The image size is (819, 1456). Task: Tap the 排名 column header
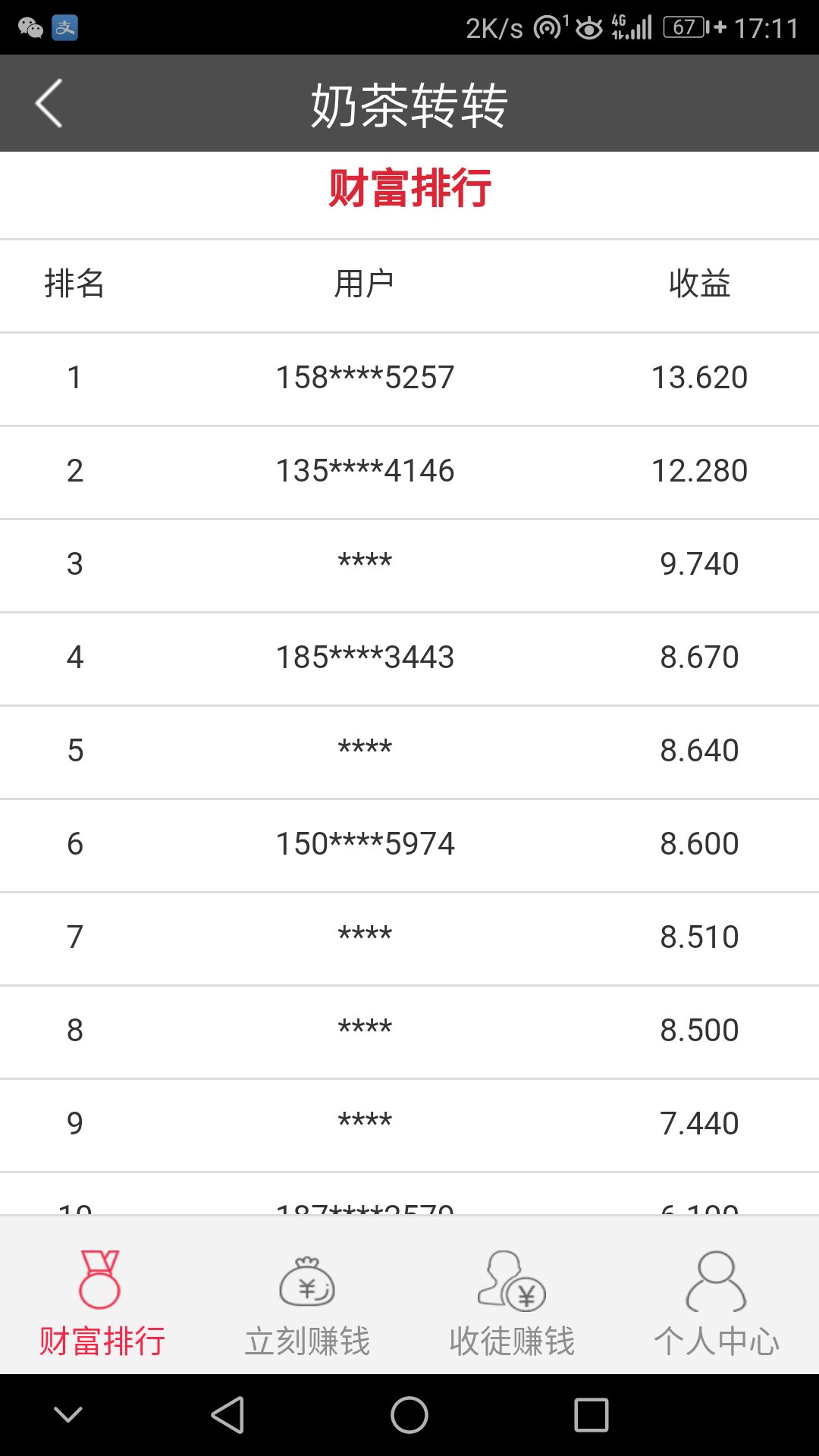pyautogui.click(x=74, y=284)
